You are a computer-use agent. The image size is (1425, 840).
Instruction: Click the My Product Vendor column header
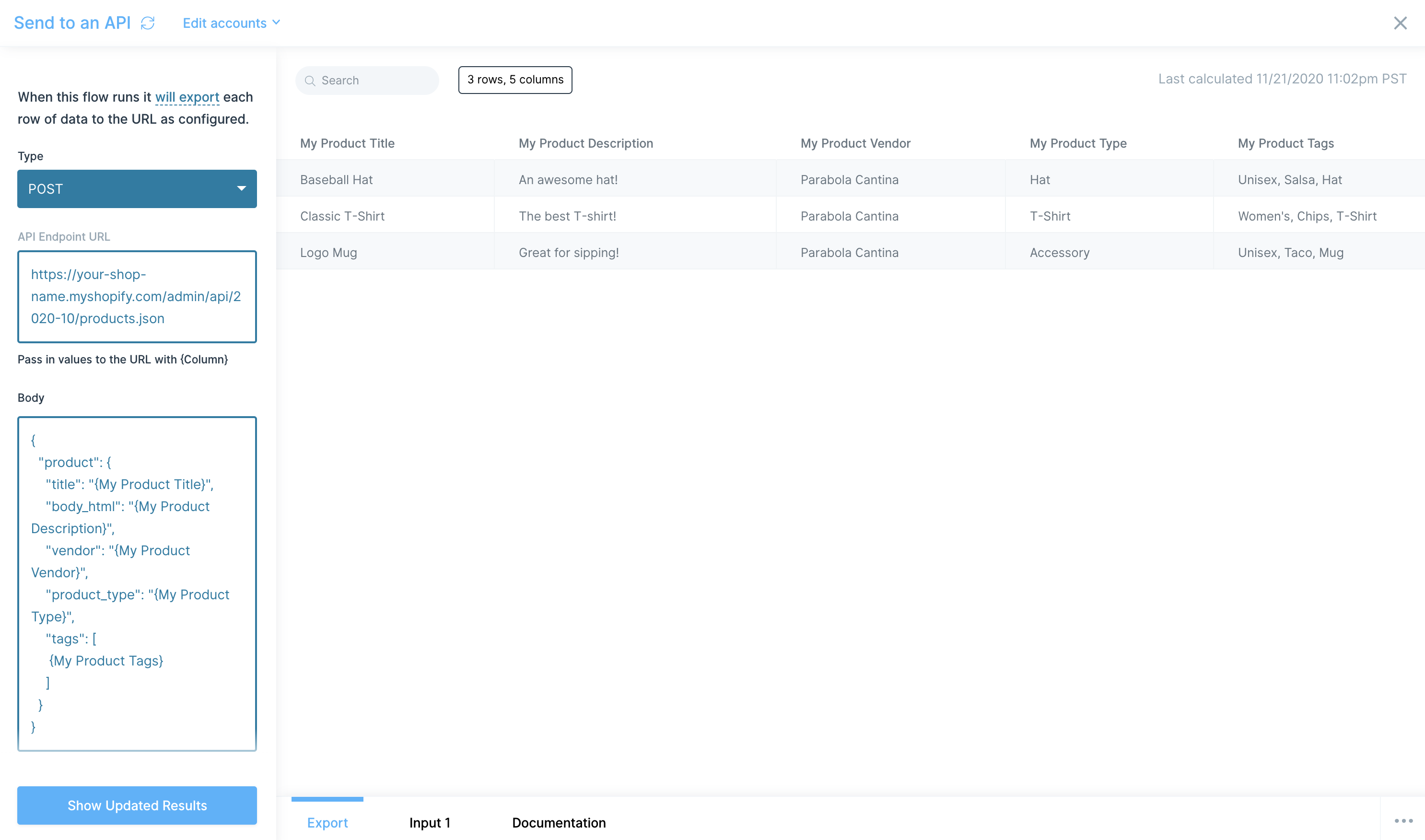click(x=855, y=143)
